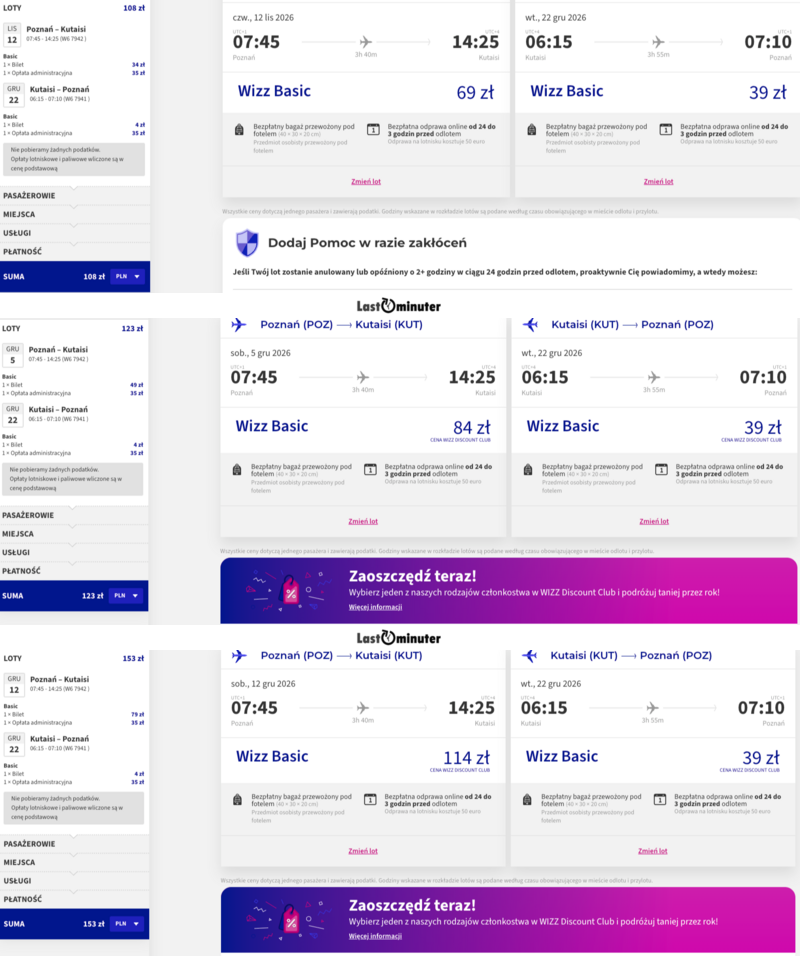Click Zmień lot under the 69 zł flight
The height and width of the screenshot is (956, 800).
point(366,182)
